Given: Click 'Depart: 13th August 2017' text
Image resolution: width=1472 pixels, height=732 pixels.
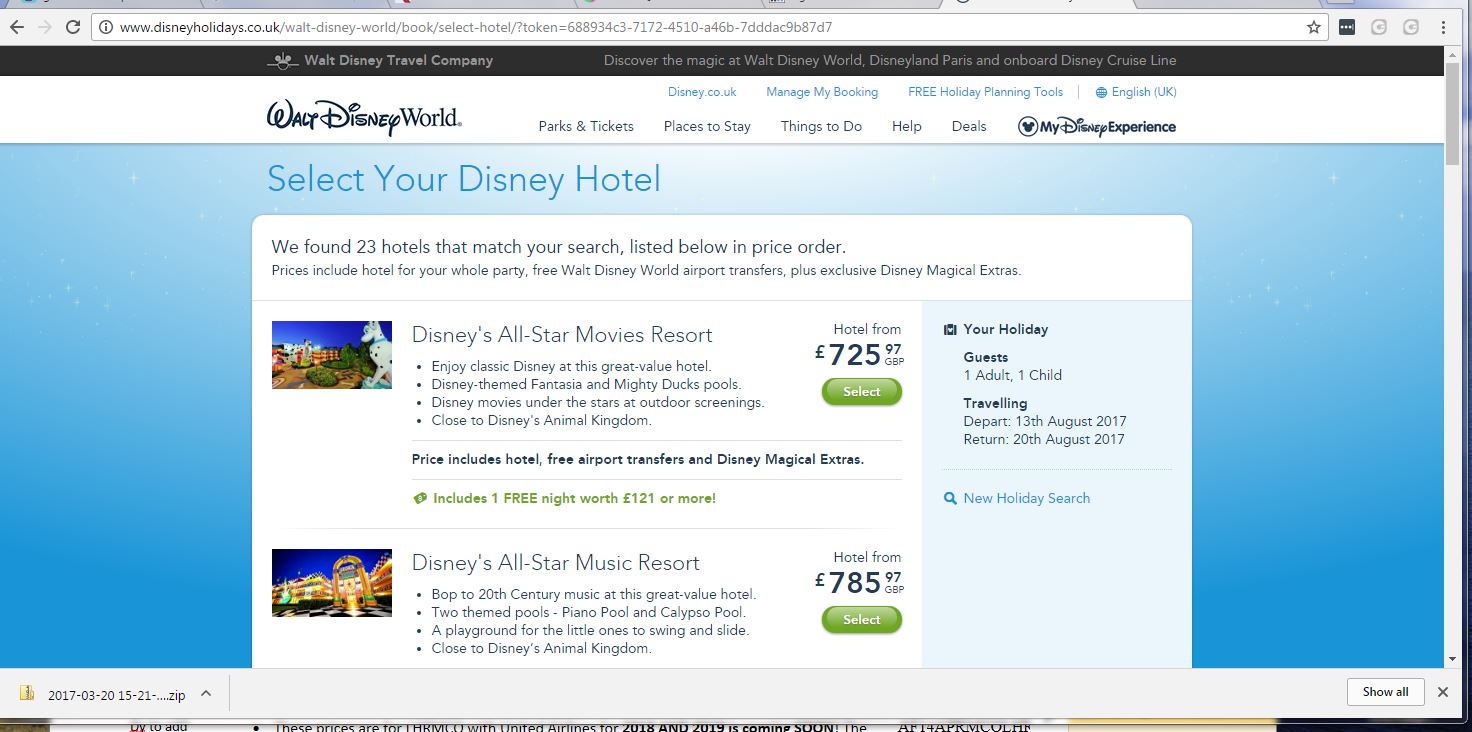Looking at the screenshot, I should click(1045, 421).
